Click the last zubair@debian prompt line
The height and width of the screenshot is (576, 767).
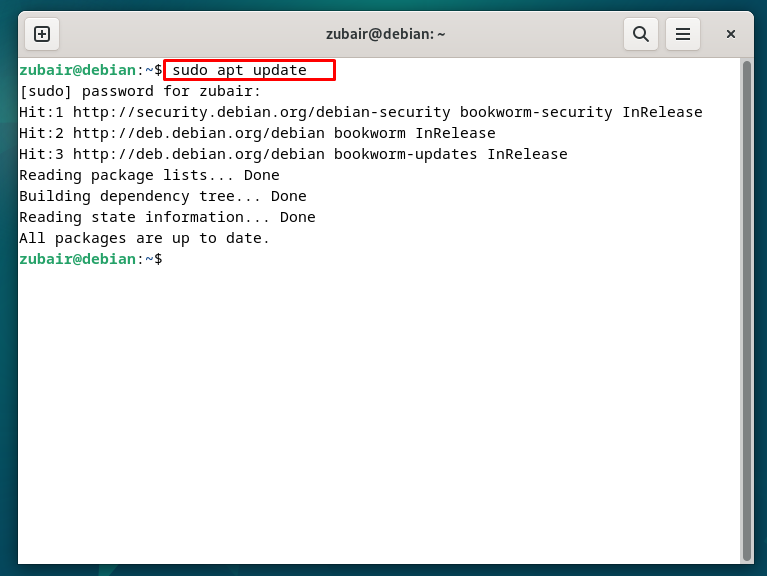(91, 259)
